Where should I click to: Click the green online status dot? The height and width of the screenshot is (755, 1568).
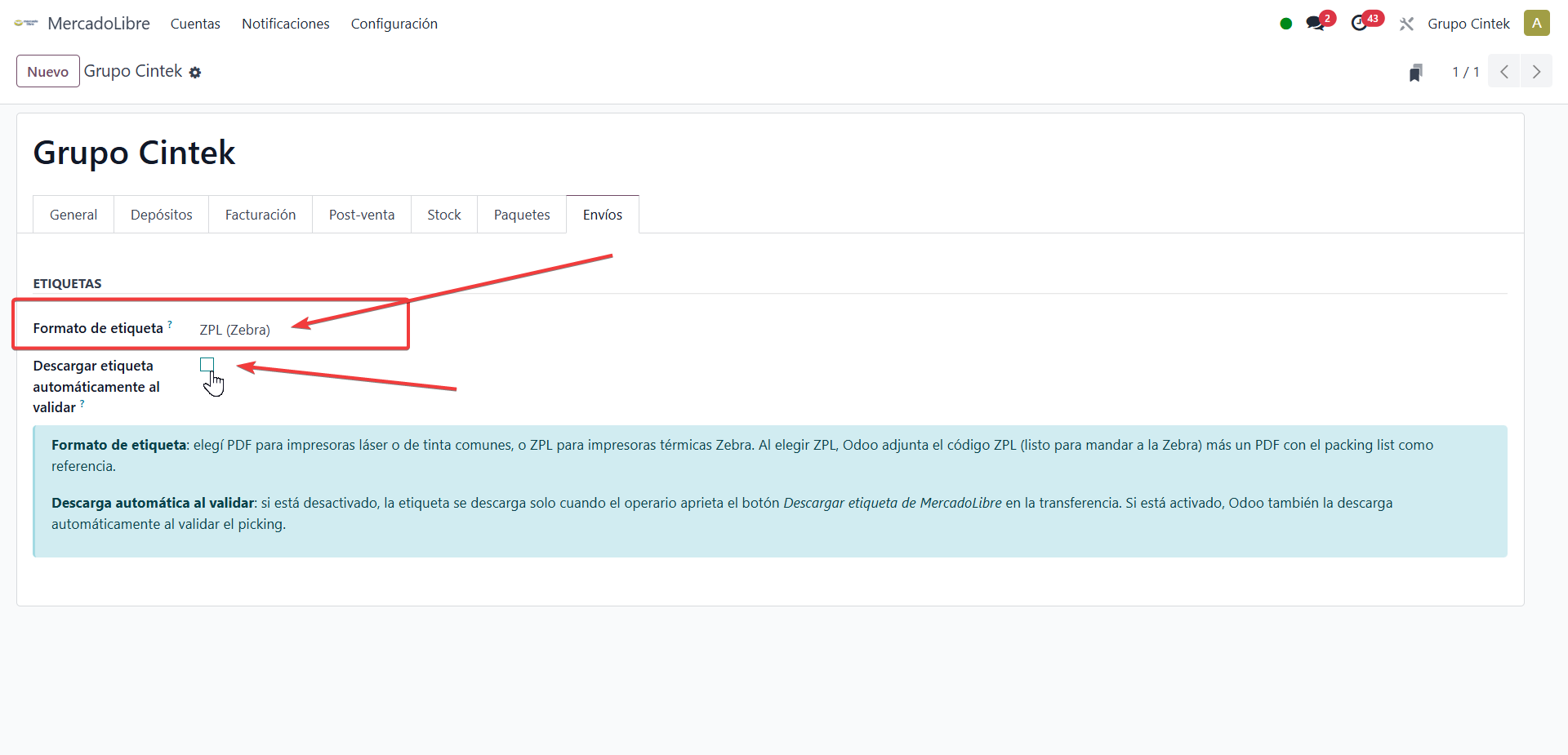point(1286,24)
